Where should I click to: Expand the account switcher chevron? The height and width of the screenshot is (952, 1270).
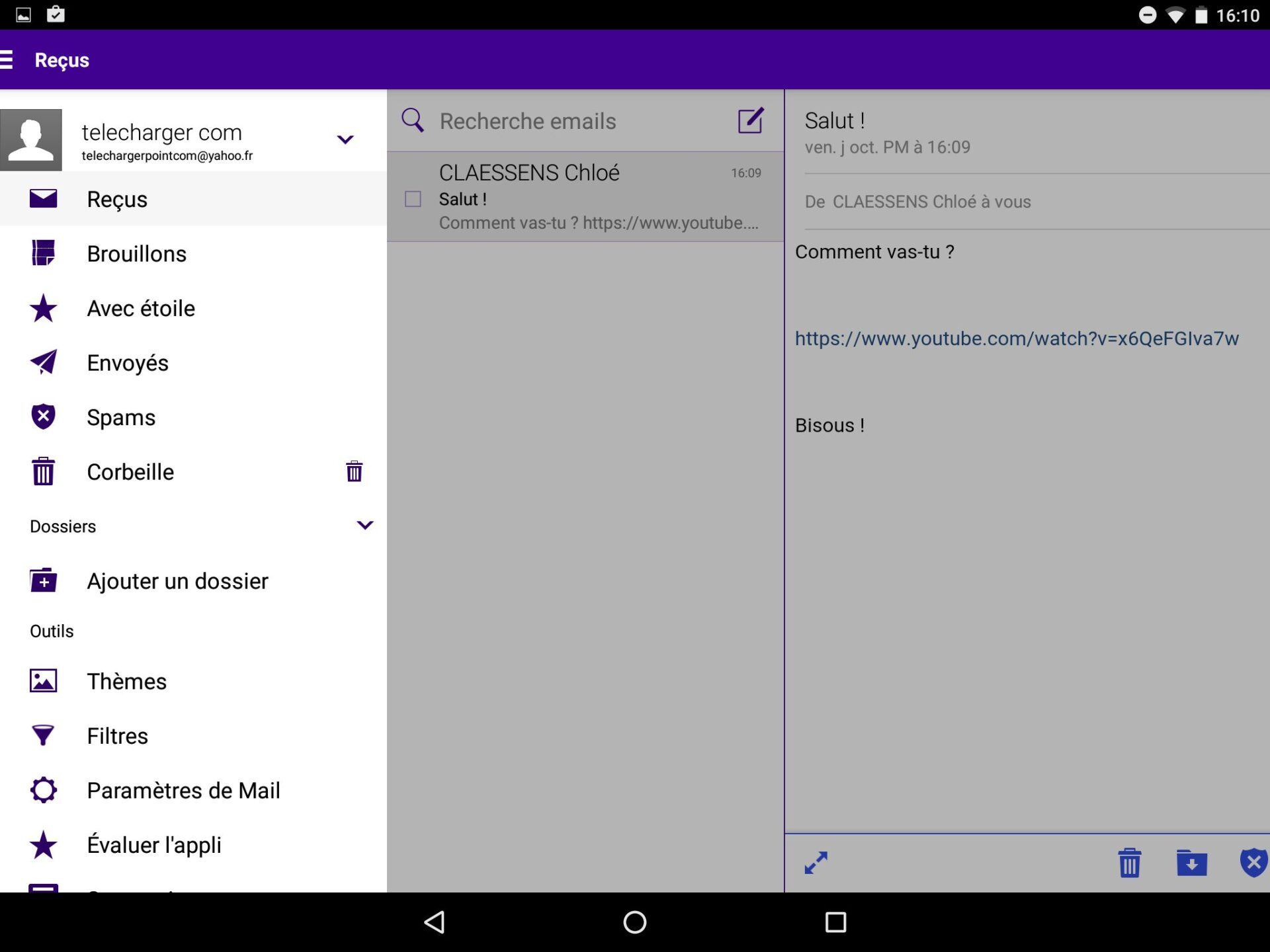click(x=345, y=139)
